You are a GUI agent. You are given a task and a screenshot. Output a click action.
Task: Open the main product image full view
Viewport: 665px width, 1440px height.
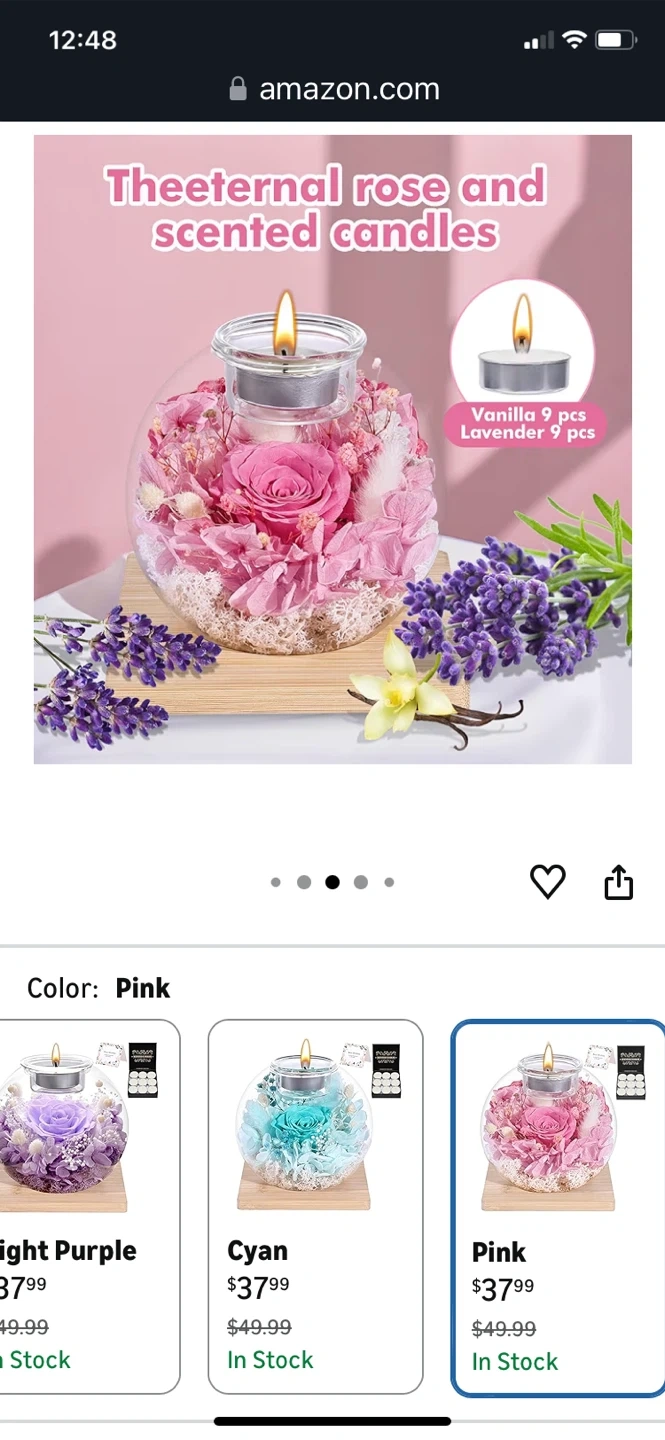tap(333, 450)
